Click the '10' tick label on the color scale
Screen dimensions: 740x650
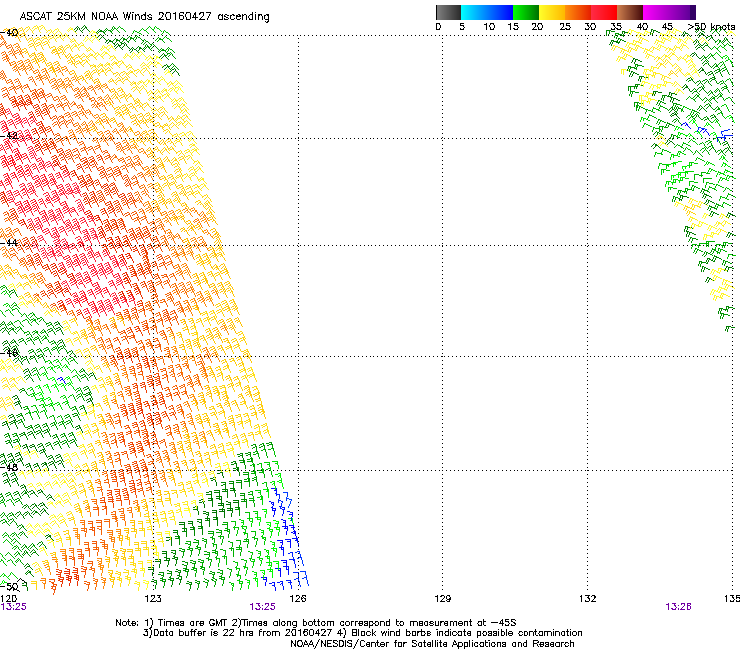pos(489,27)
